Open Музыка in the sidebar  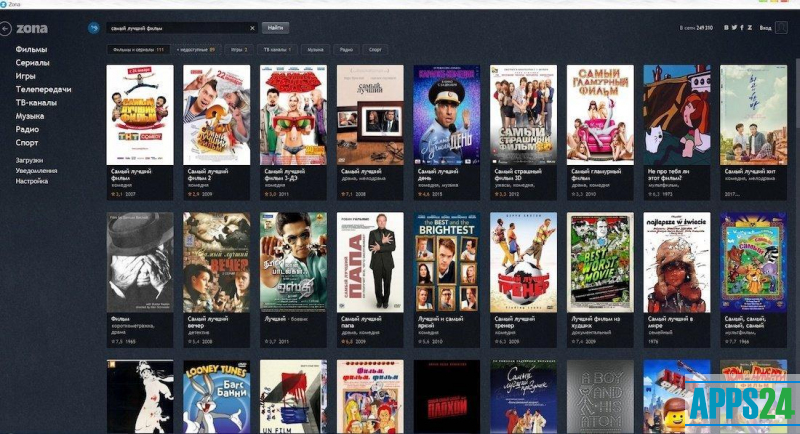point(30,116)
